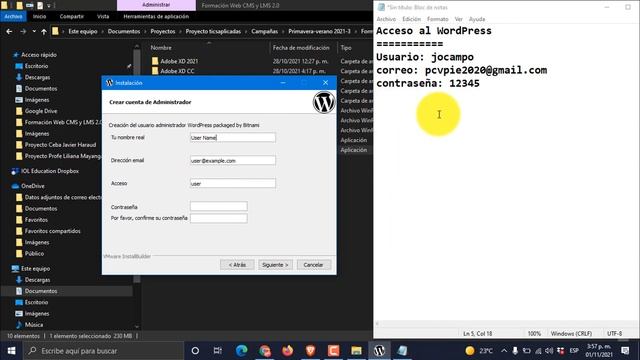The image size is (640, 360).
Task: Open WordPress installer icon on taskbar
Action: 380,351
